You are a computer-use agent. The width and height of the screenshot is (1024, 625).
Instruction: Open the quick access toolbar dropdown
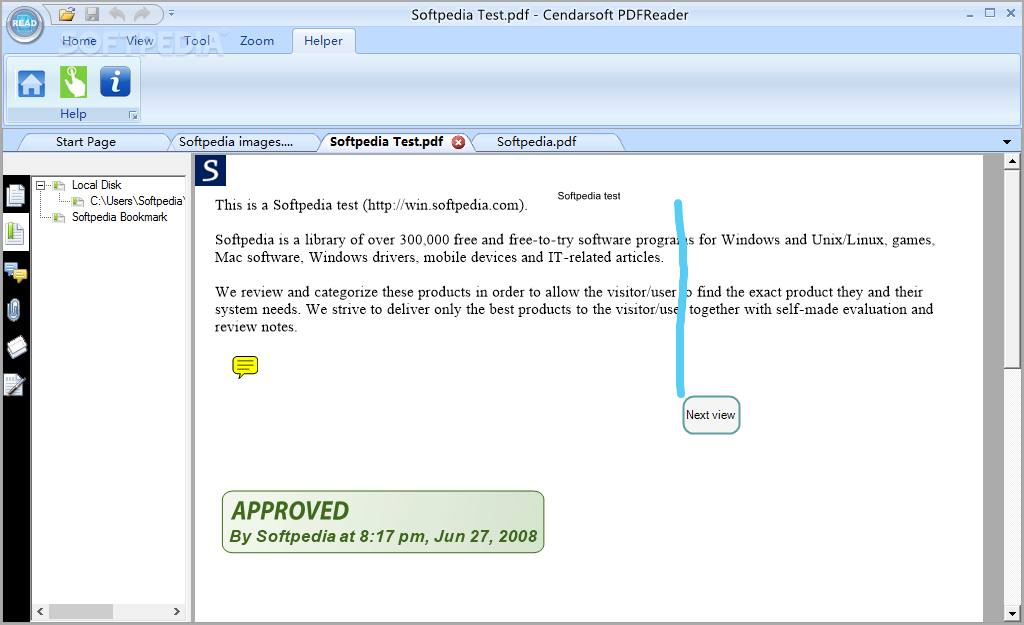[171, 13]
